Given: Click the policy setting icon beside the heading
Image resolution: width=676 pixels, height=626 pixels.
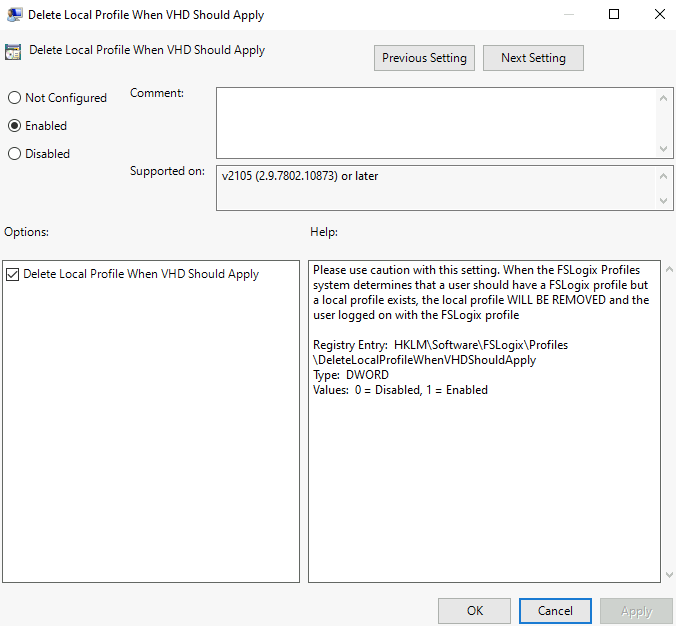Looking at the screenshot, I should (13, 52).
